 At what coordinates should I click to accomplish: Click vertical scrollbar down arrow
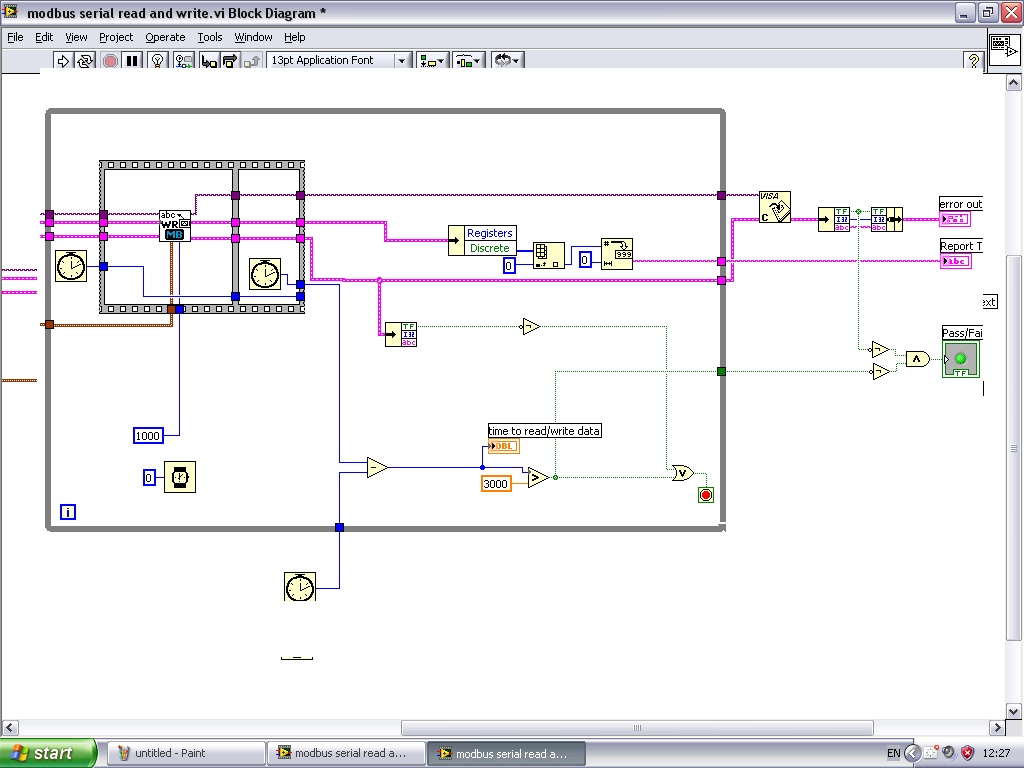1014,711
